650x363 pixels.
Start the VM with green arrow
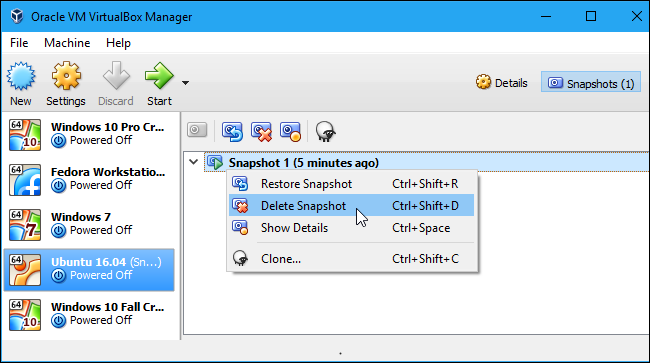coord(159,76)
